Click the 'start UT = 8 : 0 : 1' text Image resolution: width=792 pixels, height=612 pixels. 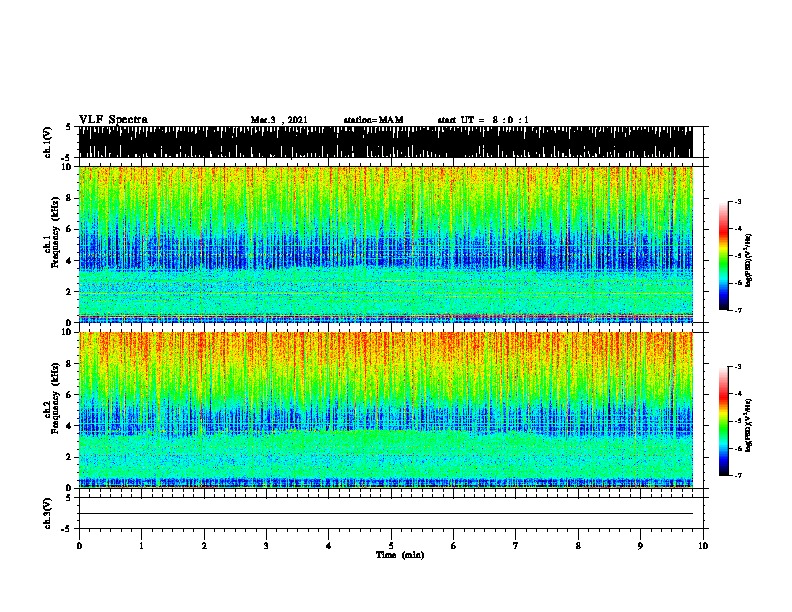coord(483,120)
